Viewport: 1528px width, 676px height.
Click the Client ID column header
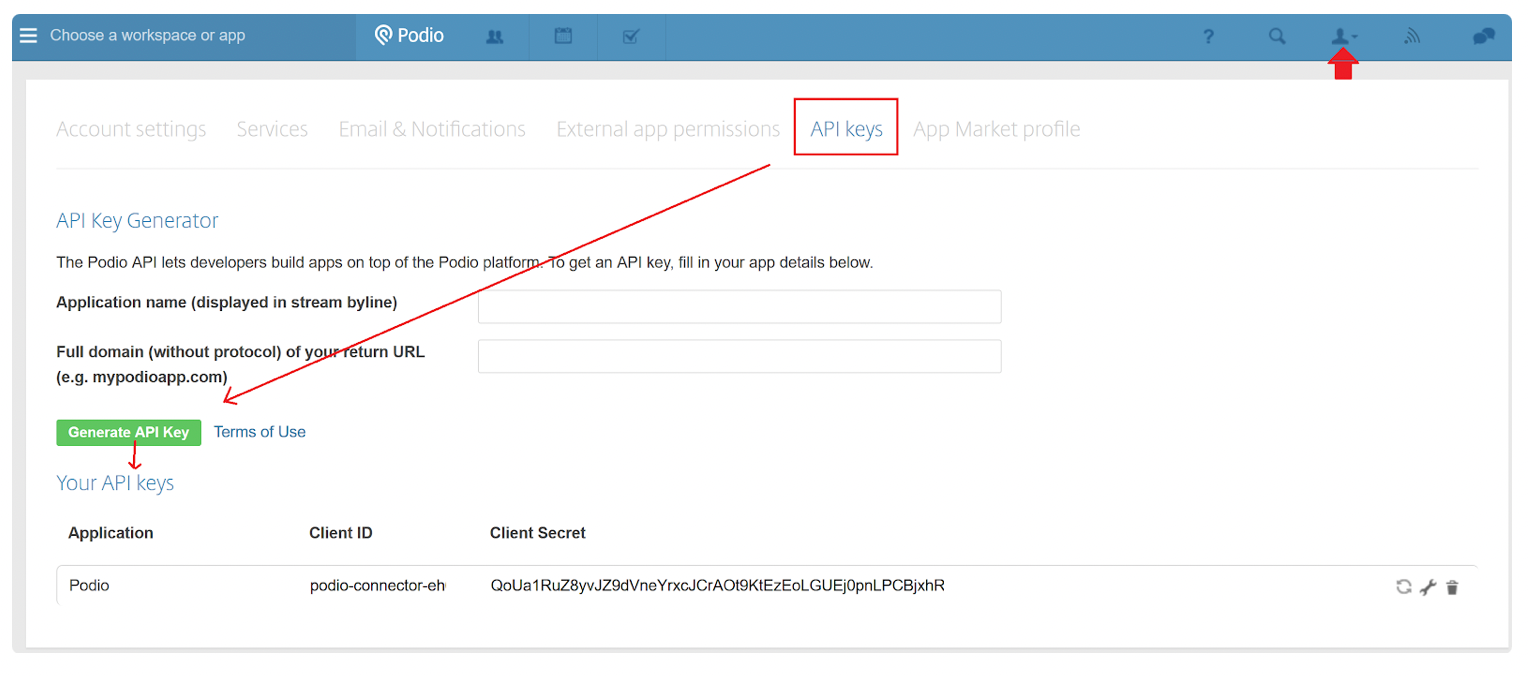tap(341, 533)
